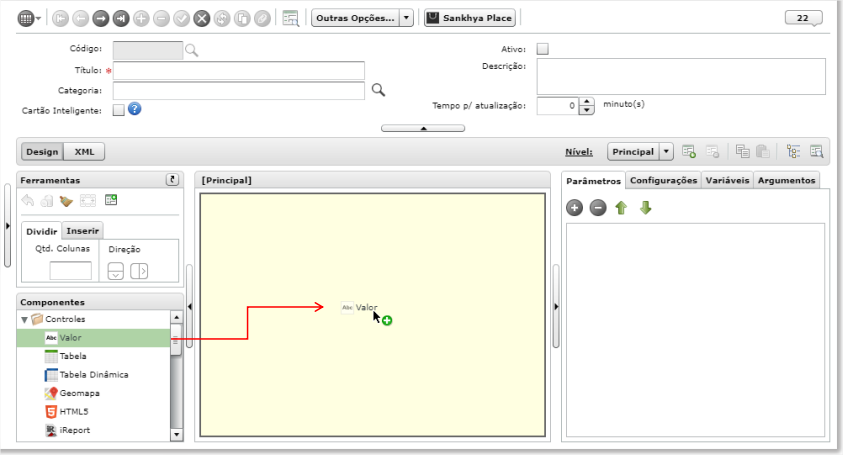The height and width of the screenshot is (455, 843).
Task: Click the 22 notifications badge
Action: (x=803, y=18)
